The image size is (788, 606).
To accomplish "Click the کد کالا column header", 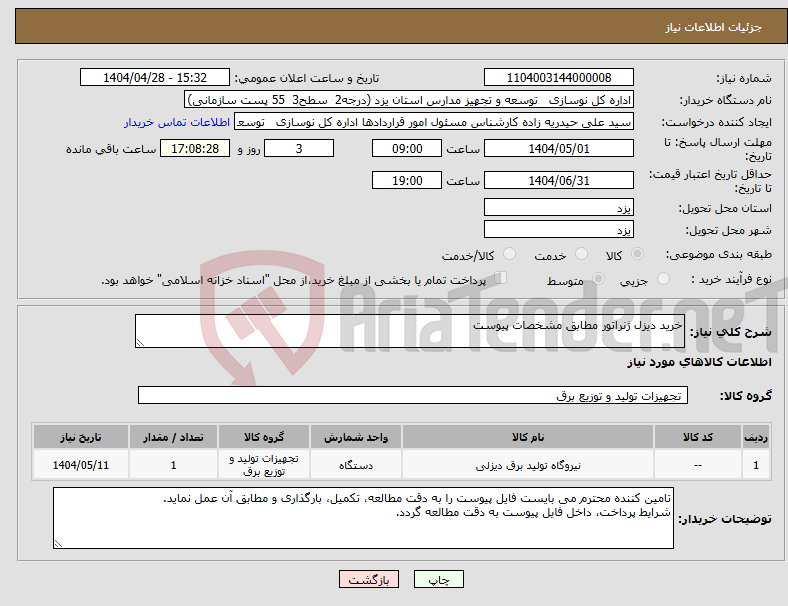I will click(698, 437).
